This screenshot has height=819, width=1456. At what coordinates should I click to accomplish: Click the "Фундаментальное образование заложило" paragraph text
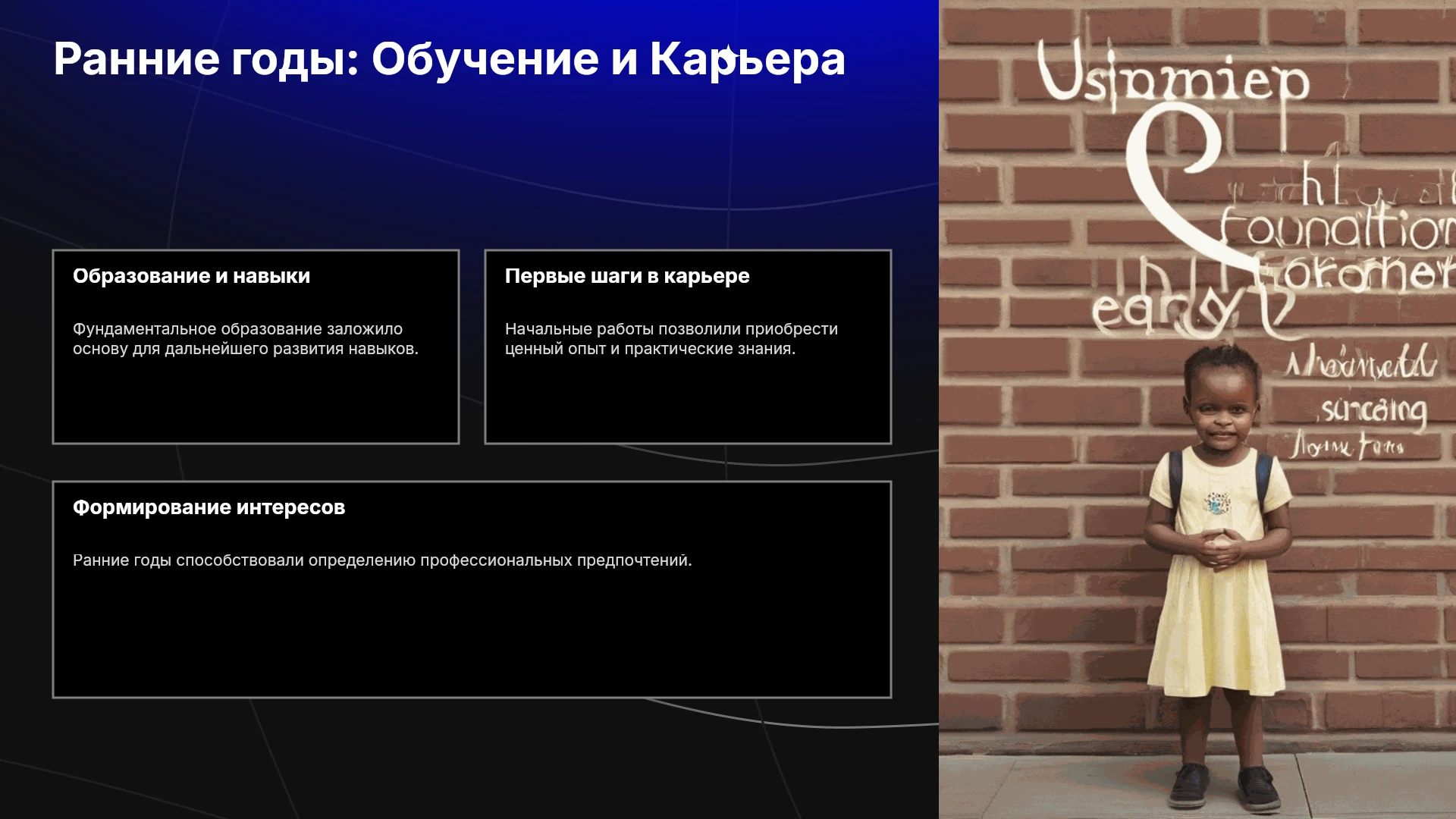(x=246, y=339)
